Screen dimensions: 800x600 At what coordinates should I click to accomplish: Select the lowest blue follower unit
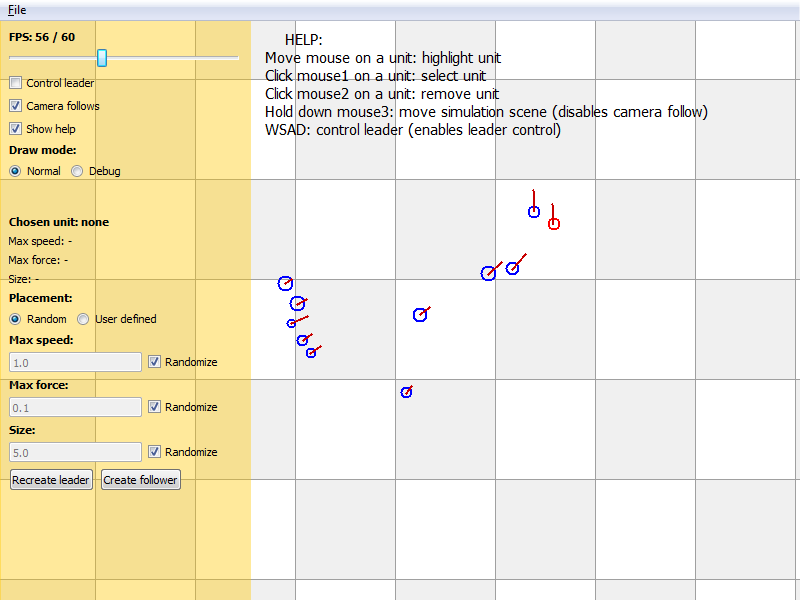tap(406, 392)
